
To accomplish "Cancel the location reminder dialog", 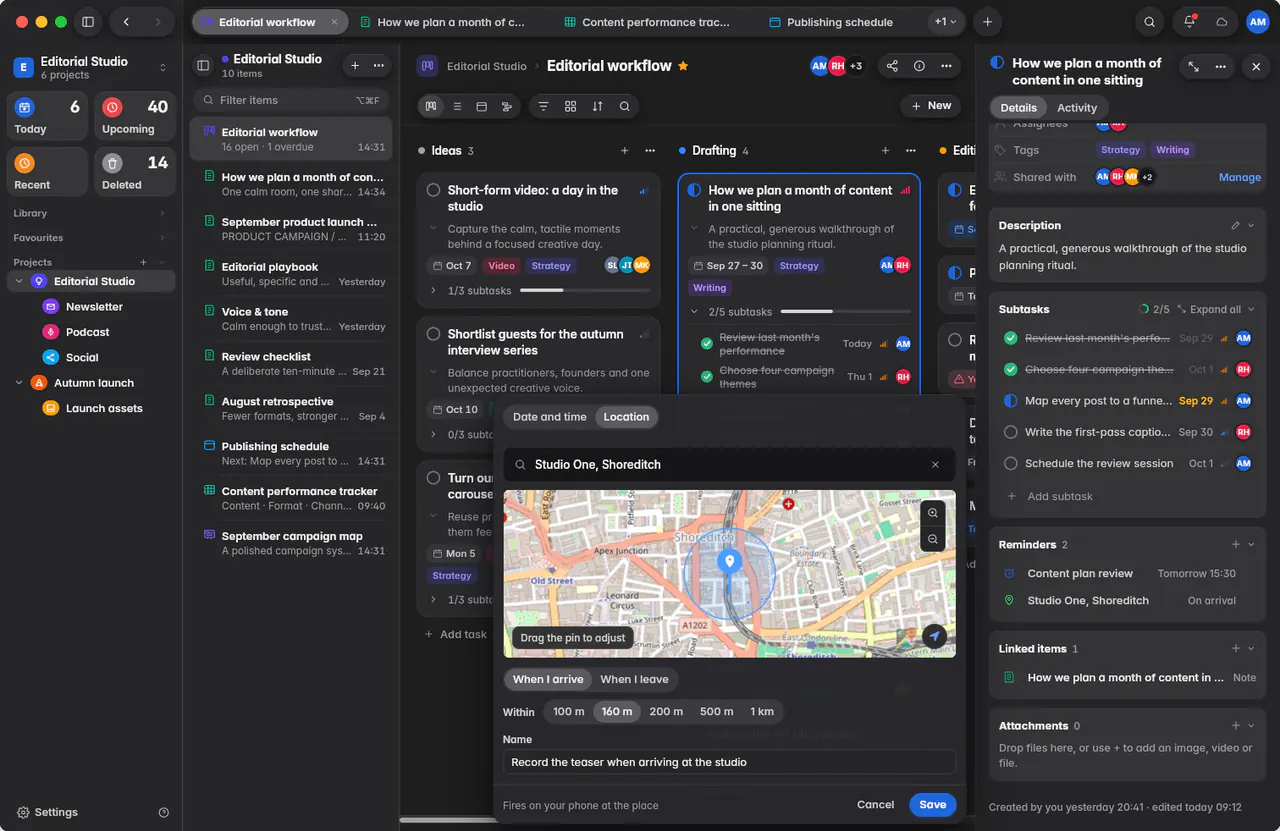I will (x=875, y=805).
